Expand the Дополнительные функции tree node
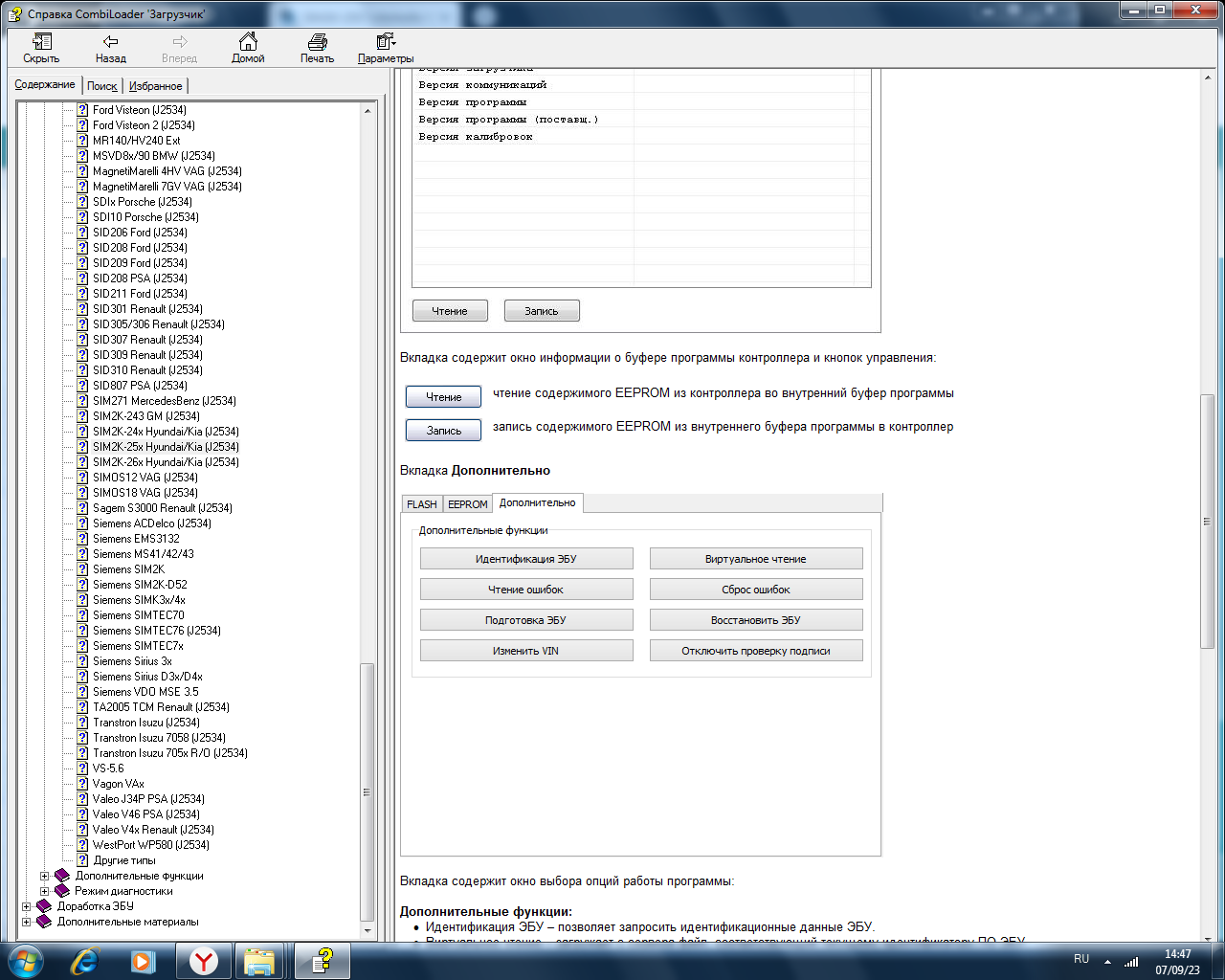 click(44, 876)
